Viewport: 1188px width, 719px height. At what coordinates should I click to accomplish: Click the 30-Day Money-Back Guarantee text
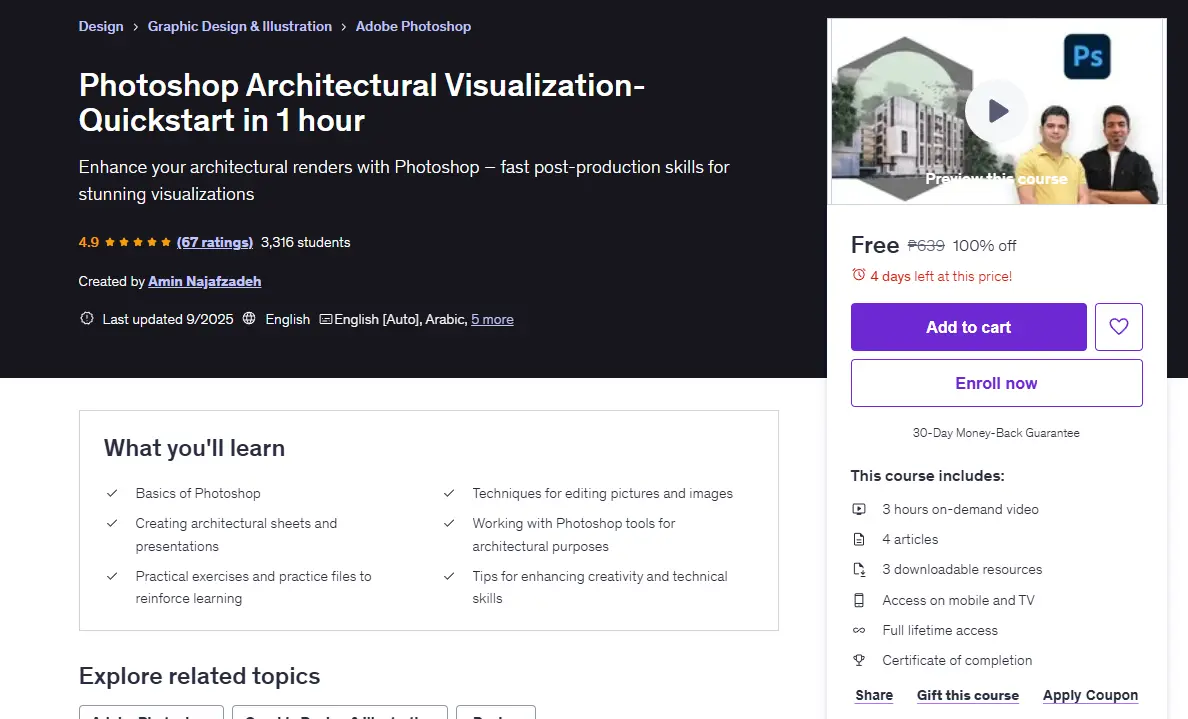(996, 433)
